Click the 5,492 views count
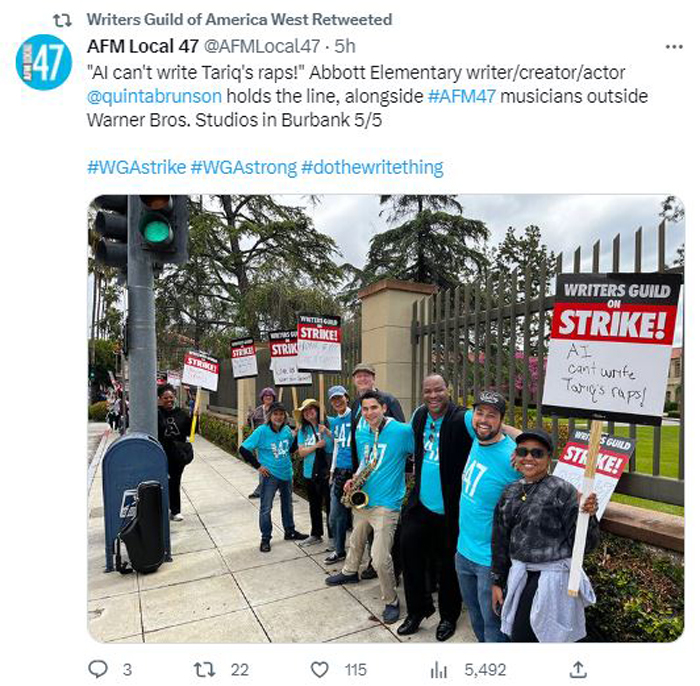The image size is (700, 686). point(485,669)
